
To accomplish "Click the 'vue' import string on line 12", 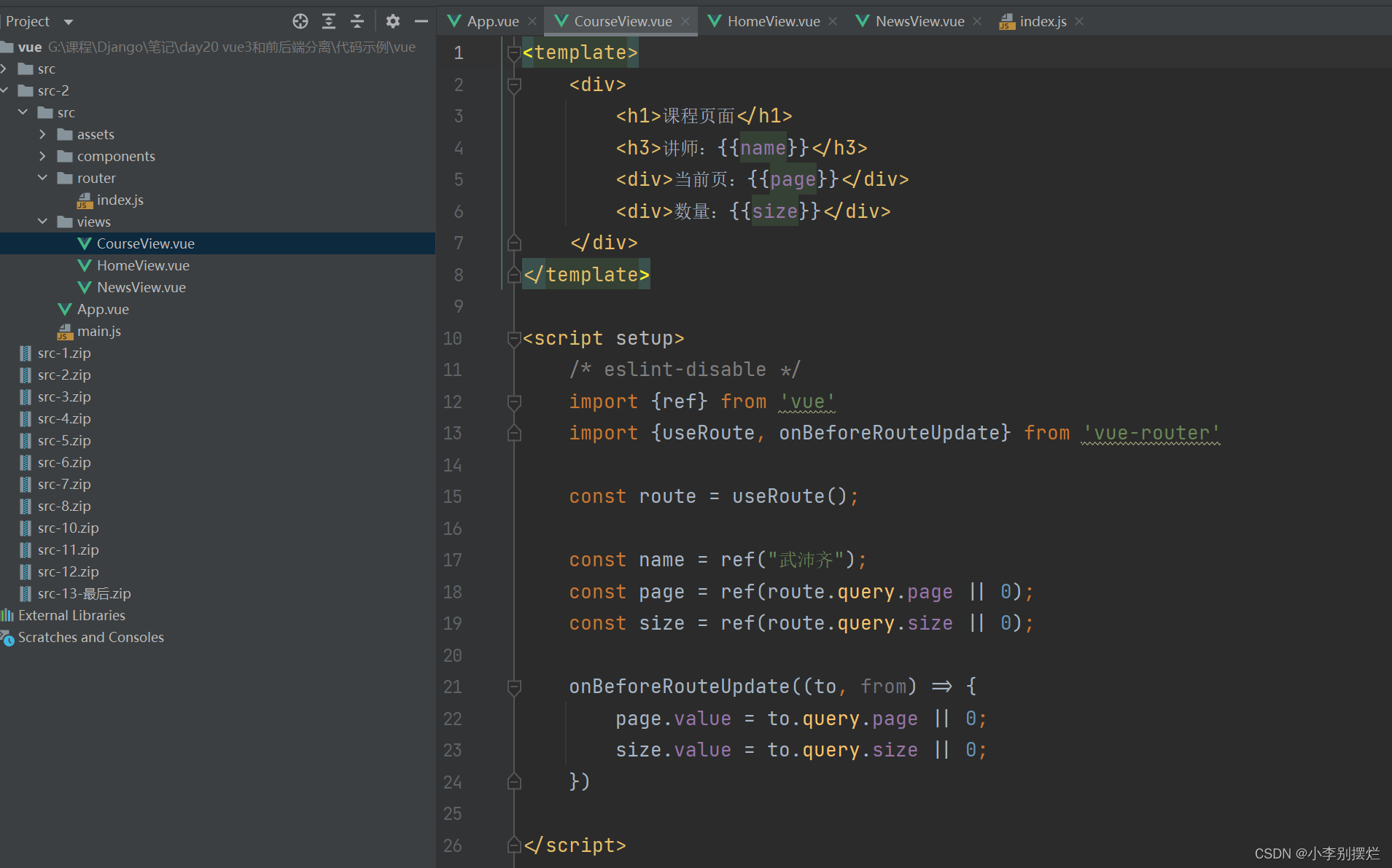I will [x=807, y=402].
